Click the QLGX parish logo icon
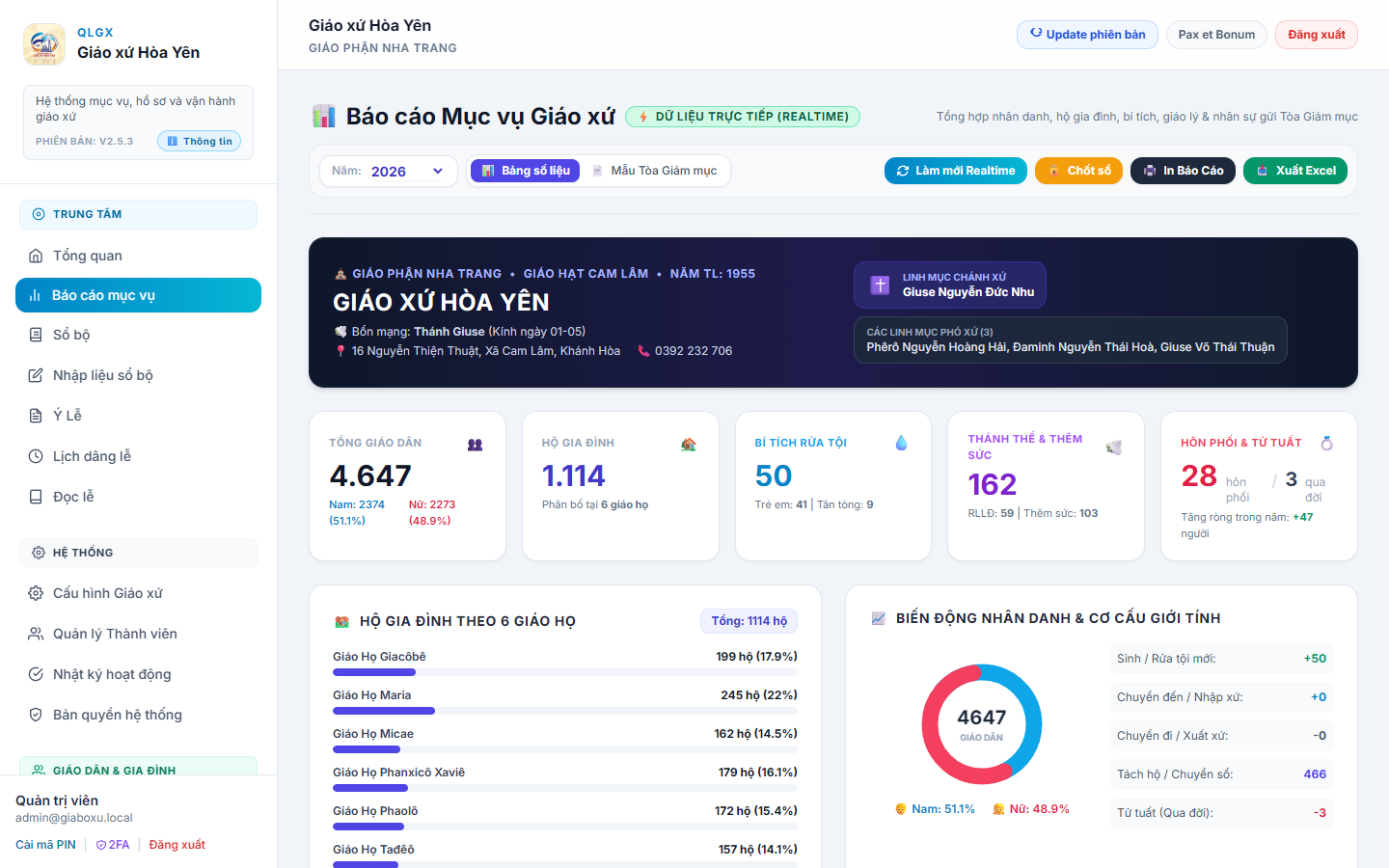 44,44
